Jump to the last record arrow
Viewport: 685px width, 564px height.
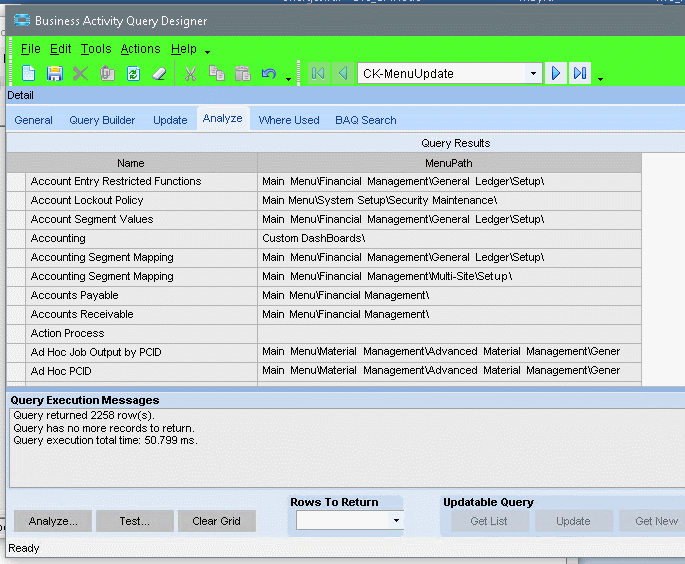coord(580,73)
